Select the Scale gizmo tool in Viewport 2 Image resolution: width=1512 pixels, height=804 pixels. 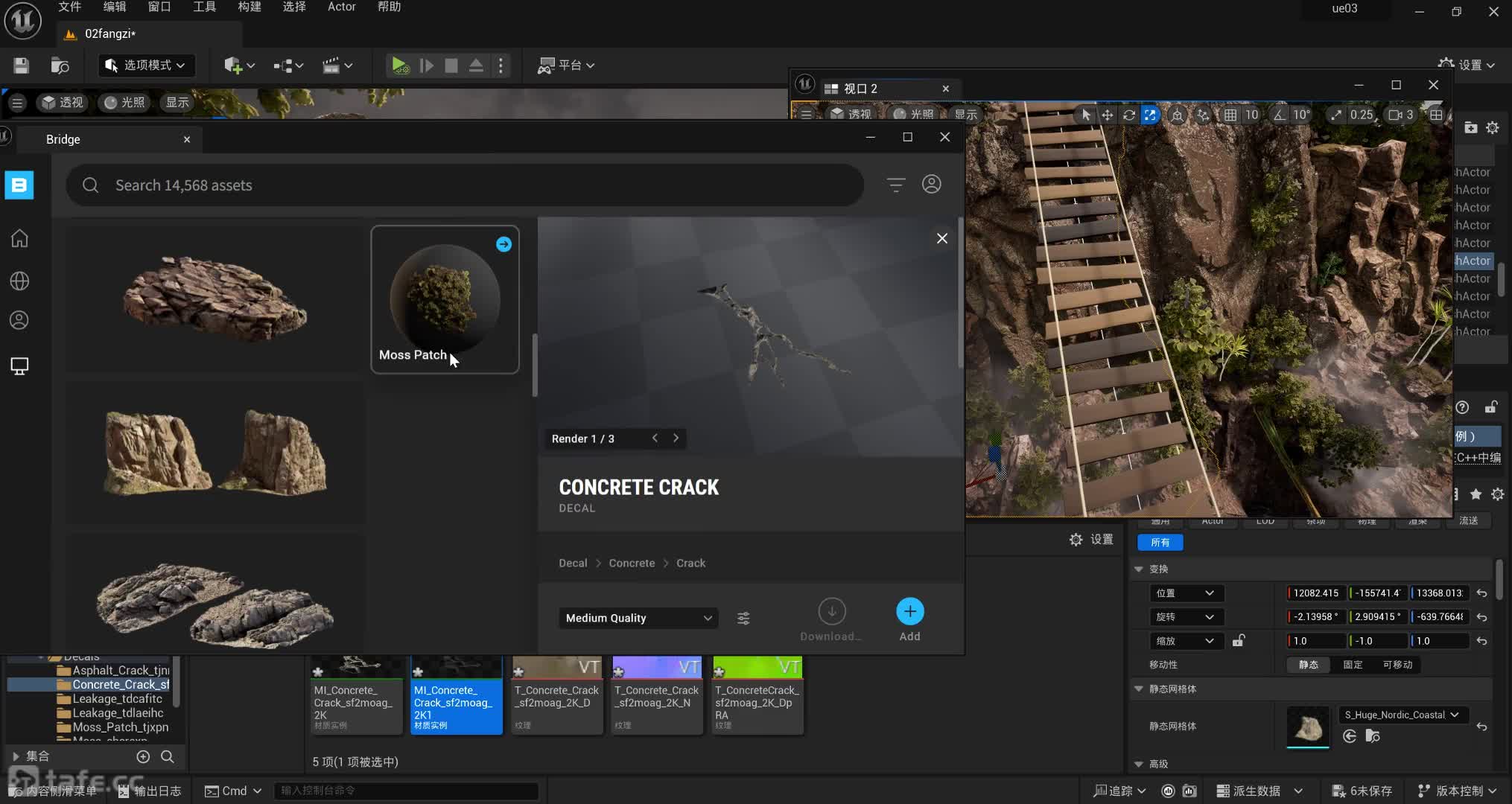coord(1151,115)
